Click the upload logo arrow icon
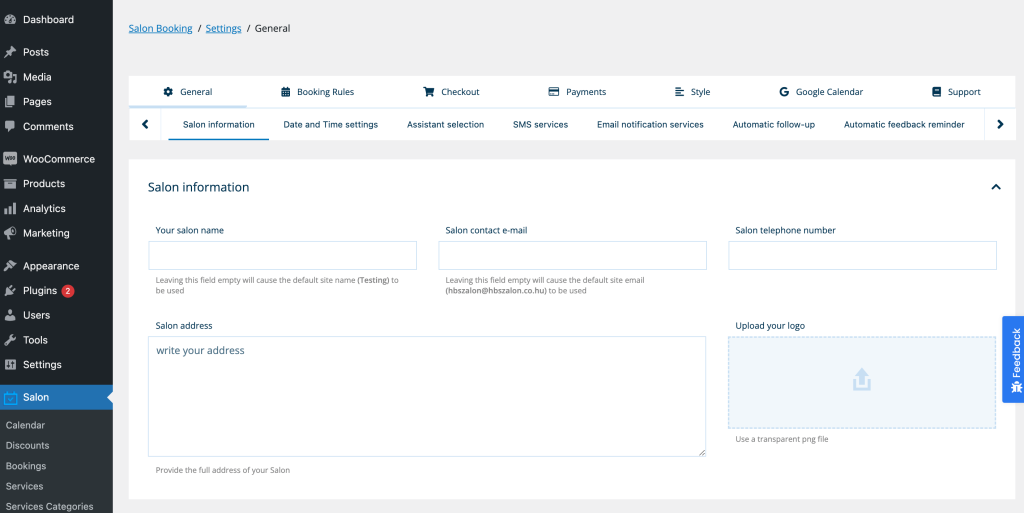The height and width of the screenshot is (513, 1024). click(861, 380)
